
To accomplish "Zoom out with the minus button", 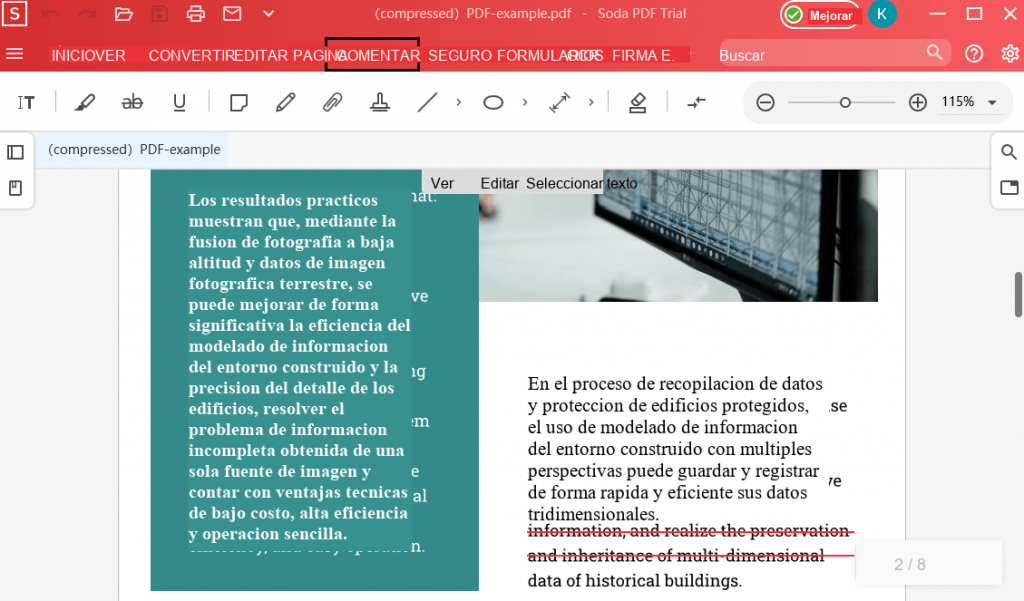I will [x=765, y=103].
